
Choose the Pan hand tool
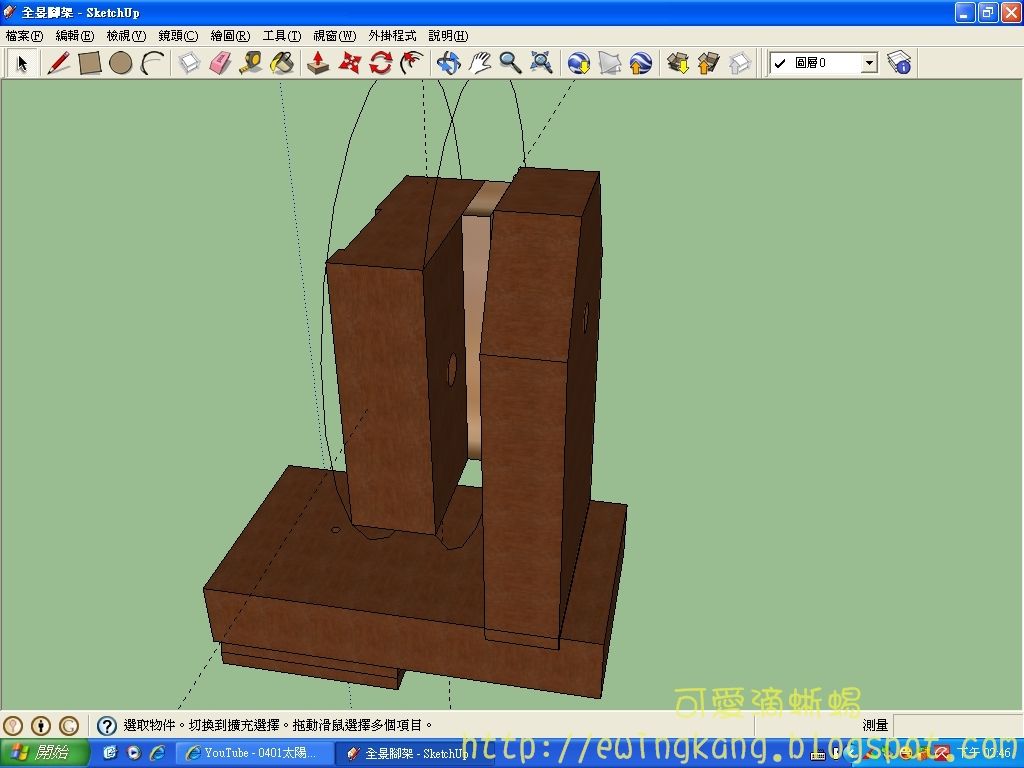tap(480, 63)
